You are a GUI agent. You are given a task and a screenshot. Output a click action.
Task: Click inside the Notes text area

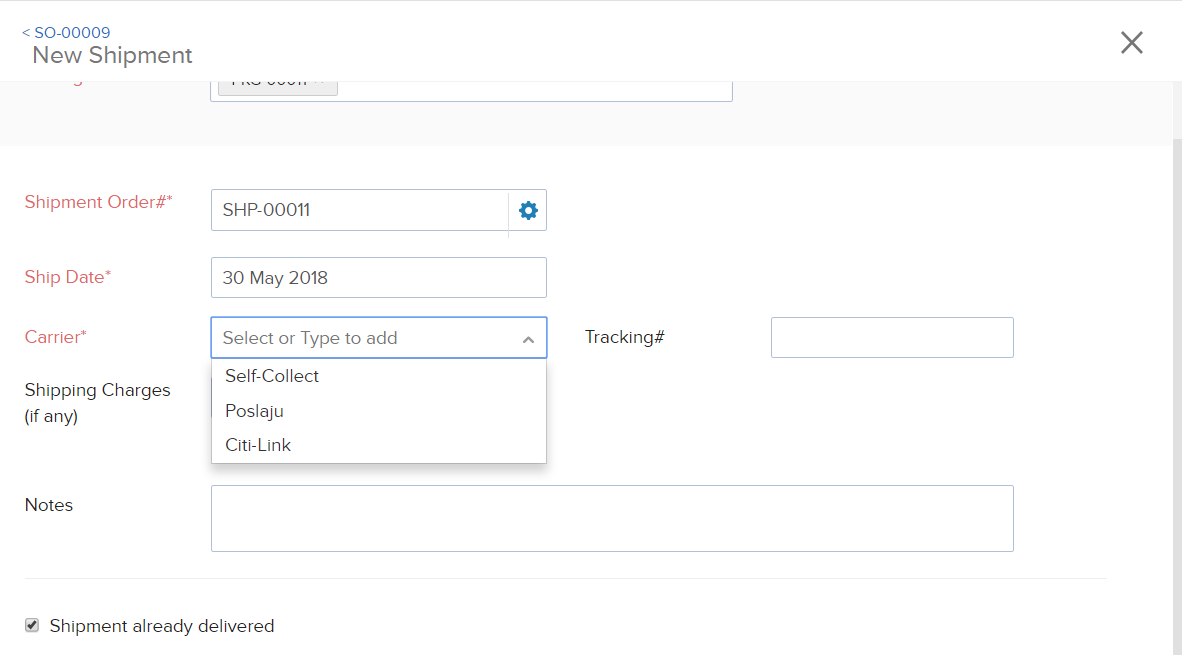point(611,518)
